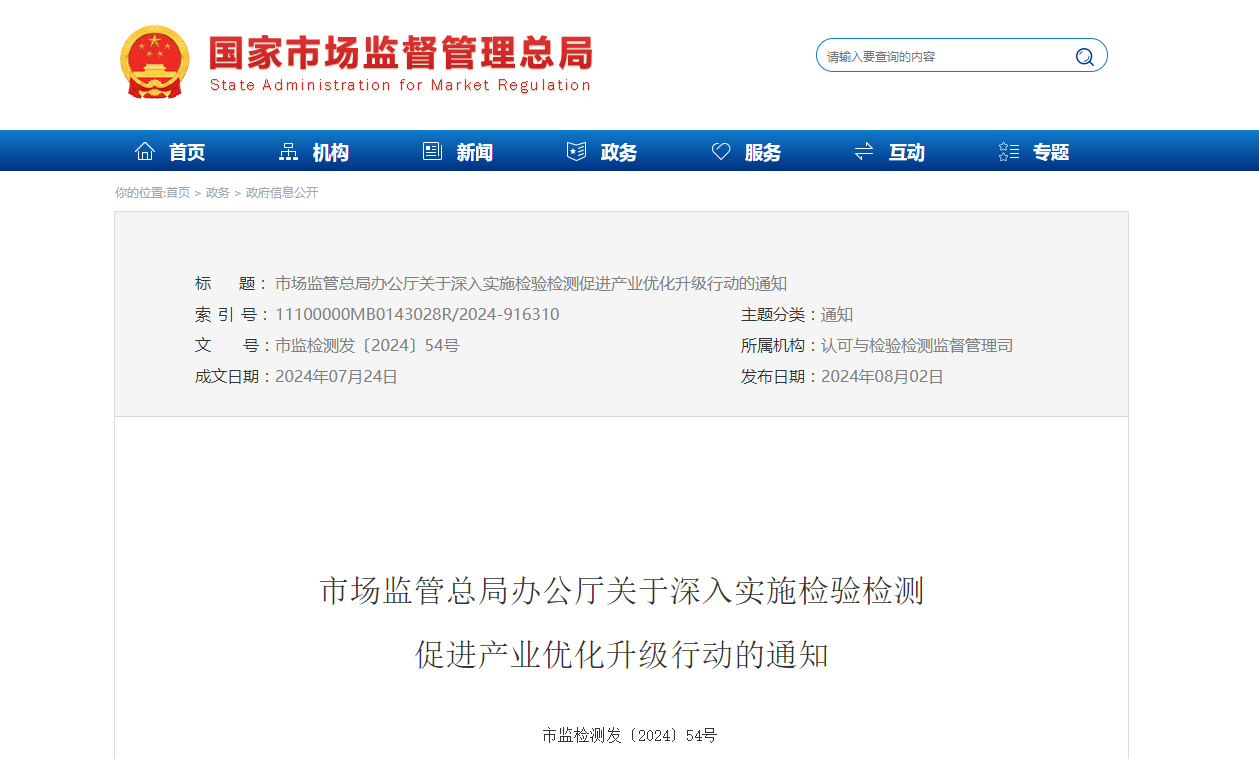Click the 国家市场监督管理总局 site title
The height and width of the screenshot is (759, 1259).
pyautogui.click(x=400, y=52)
